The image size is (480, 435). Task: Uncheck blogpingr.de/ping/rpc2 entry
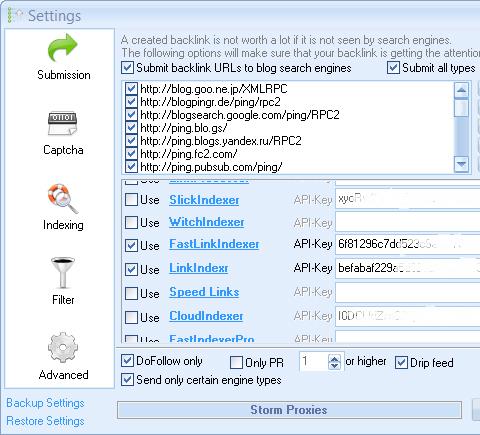(x=131, y=102)
